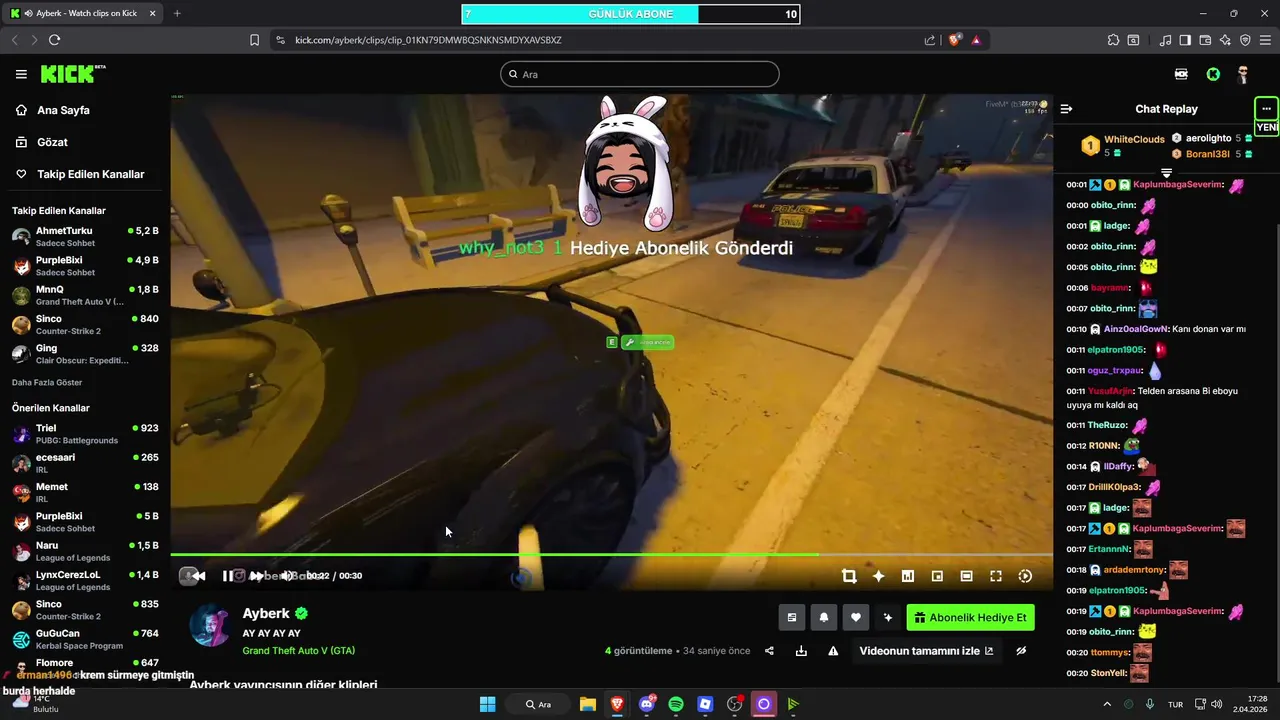This screenshot has height=720, width=1280.
Task: Open the Windows Start menu
Action: coord(487,704)
